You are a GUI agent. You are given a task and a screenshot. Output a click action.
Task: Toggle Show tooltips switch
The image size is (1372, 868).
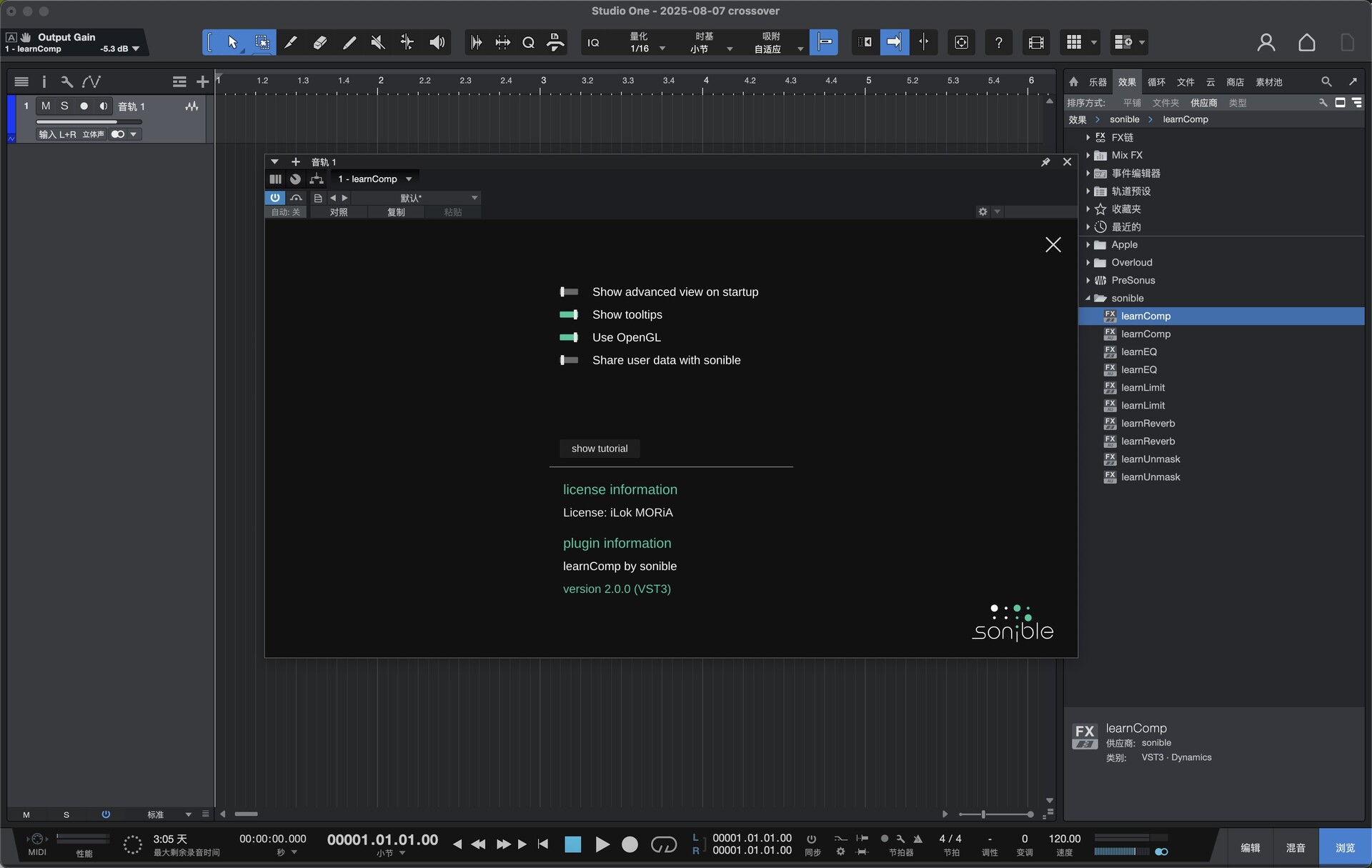click(x=569, y=314)
